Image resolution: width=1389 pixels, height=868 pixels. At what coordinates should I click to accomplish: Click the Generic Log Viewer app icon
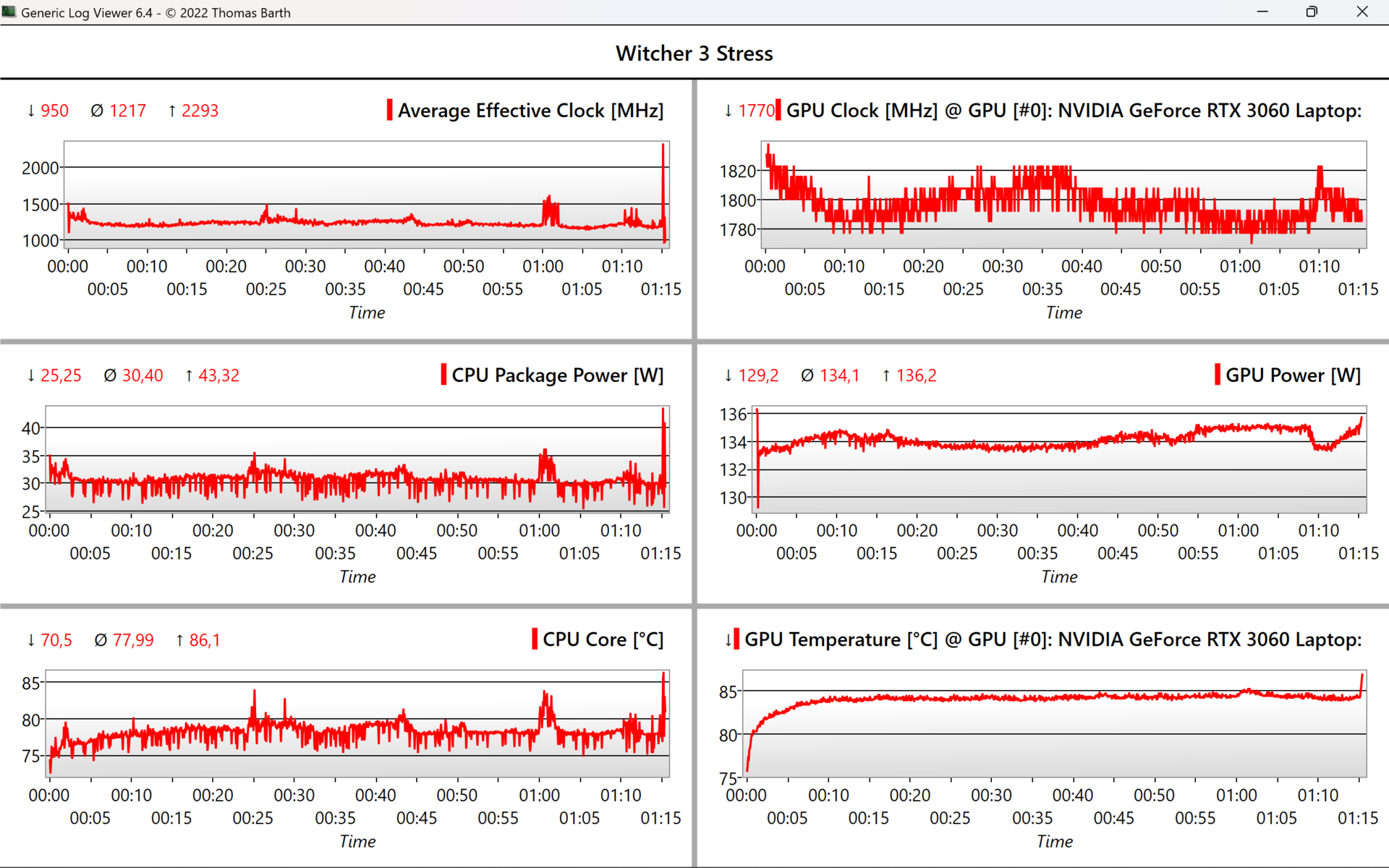click(9, 12)
